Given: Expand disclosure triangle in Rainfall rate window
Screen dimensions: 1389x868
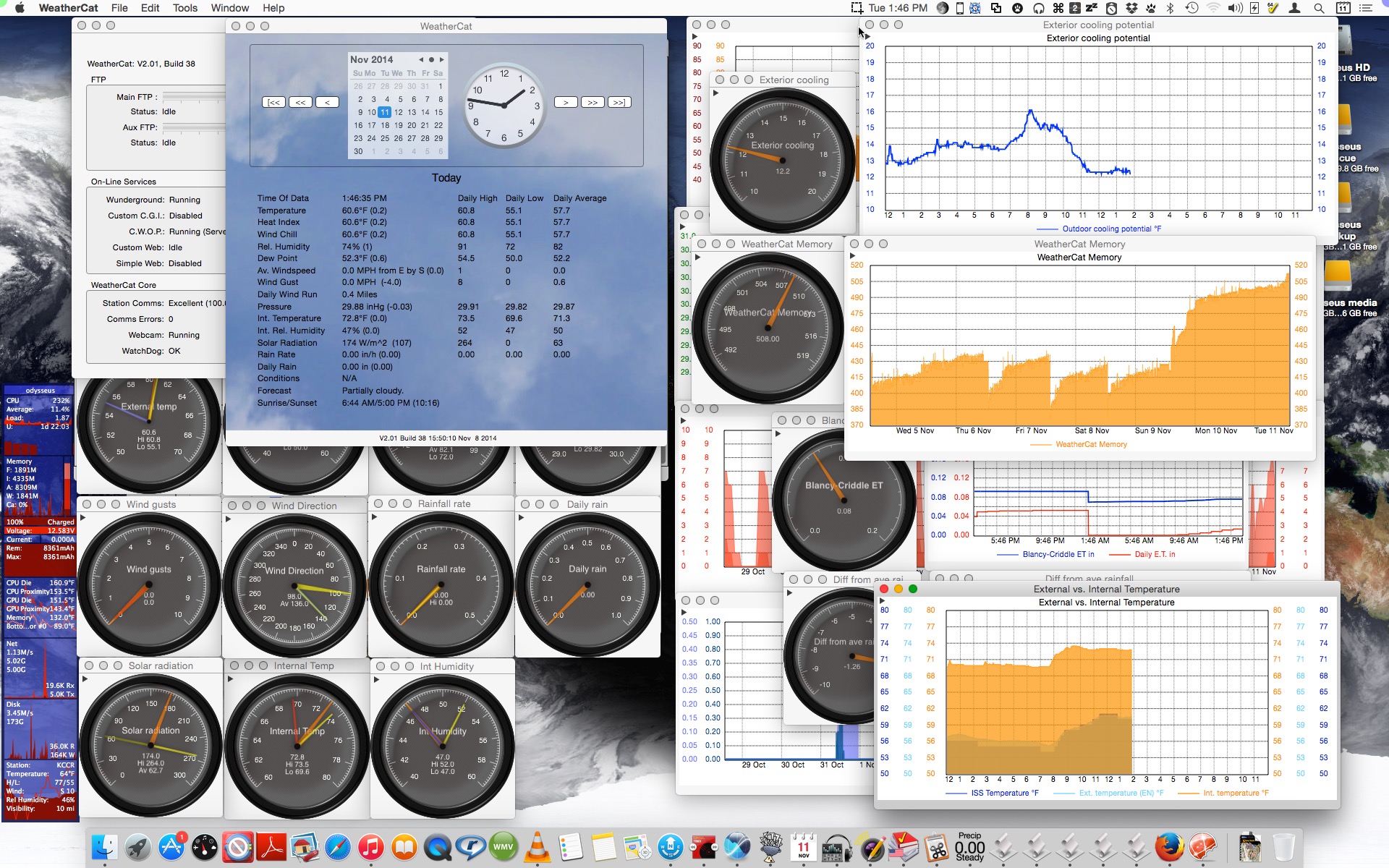Looking at the screenshot, I should (x=374, y=517).
